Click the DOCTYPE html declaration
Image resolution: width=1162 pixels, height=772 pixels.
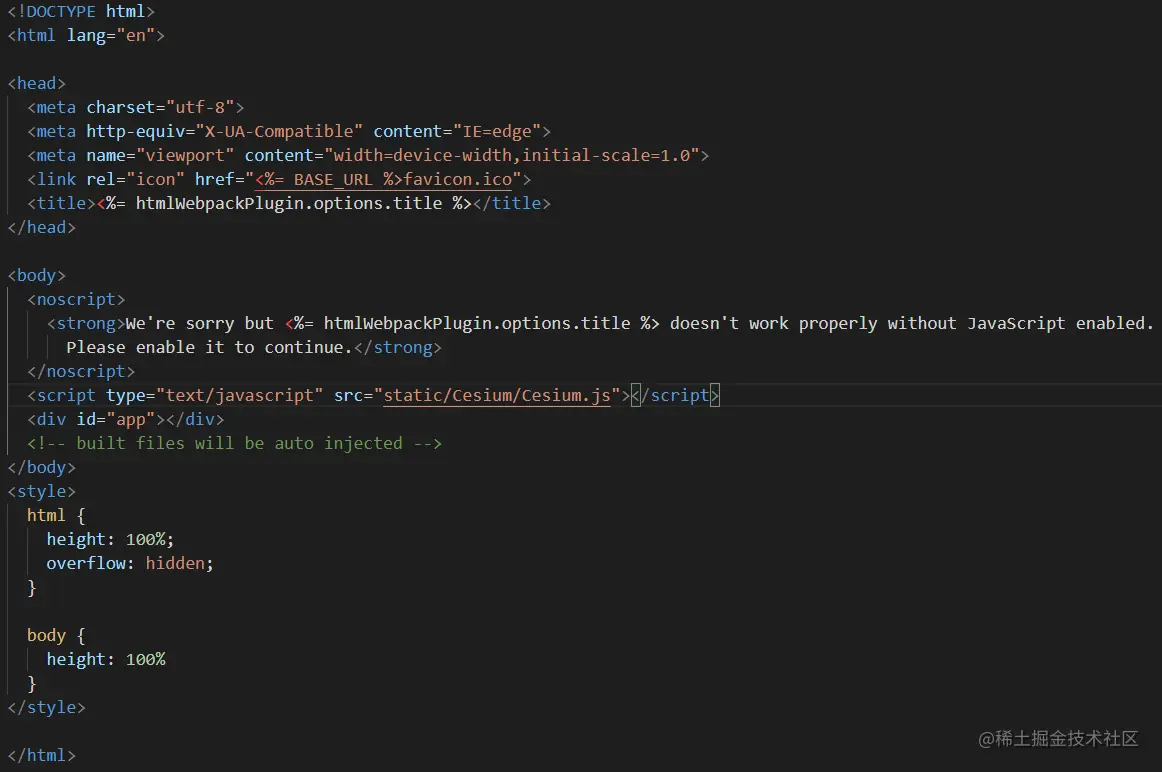tap(81, 11)
